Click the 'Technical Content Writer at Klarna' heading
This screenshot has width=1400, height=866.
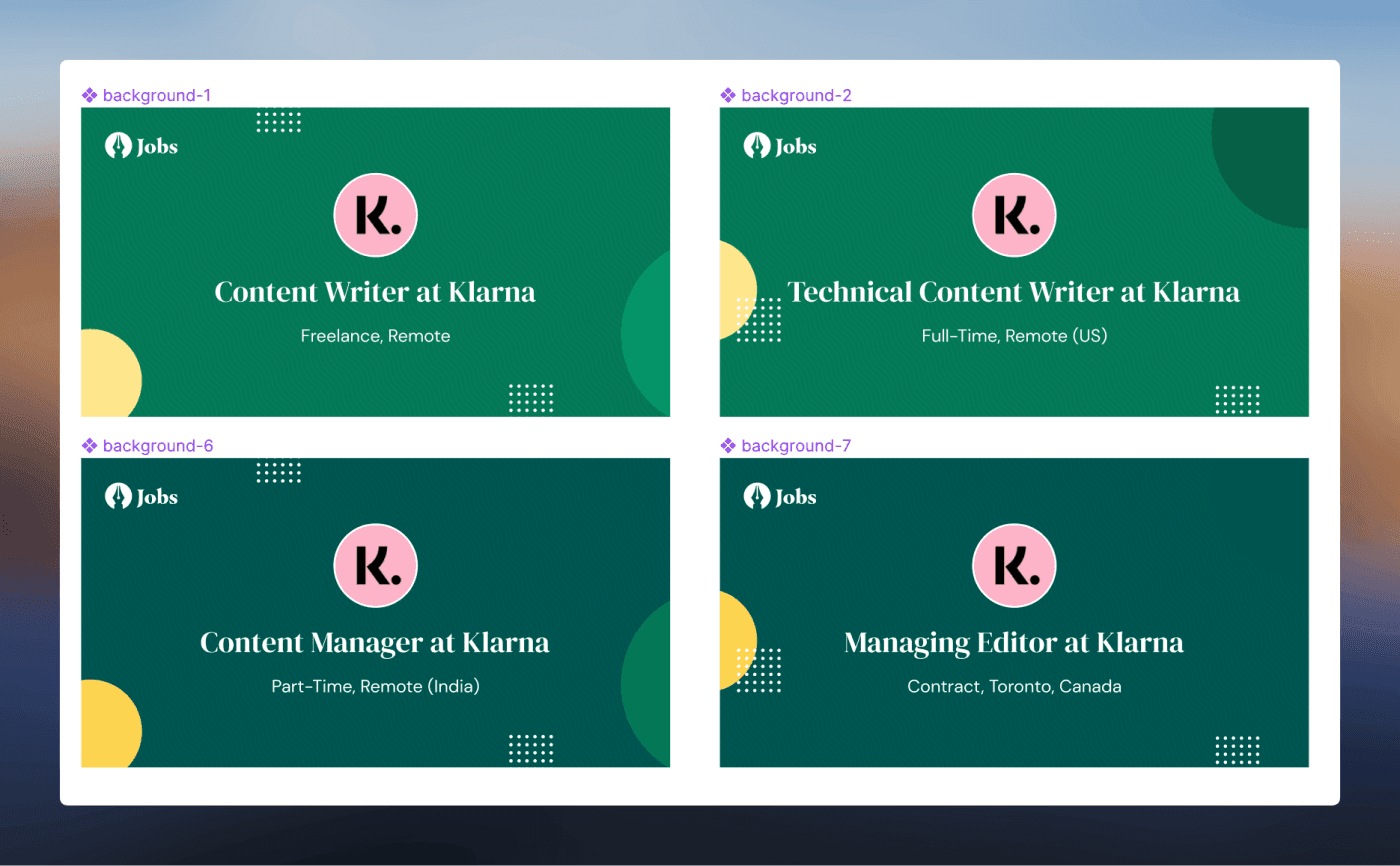(x=1014, y=292)
